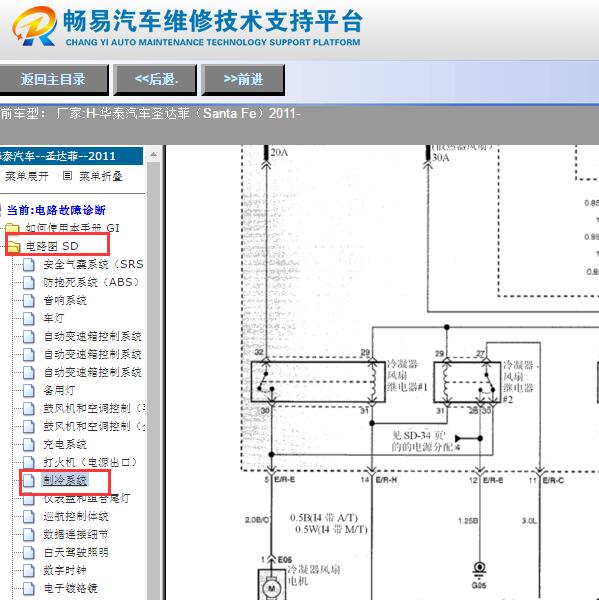Click the 冷凝器风扇继电器 #2 label in diagram
Screen dimensions: 599x600
point(518,382)
